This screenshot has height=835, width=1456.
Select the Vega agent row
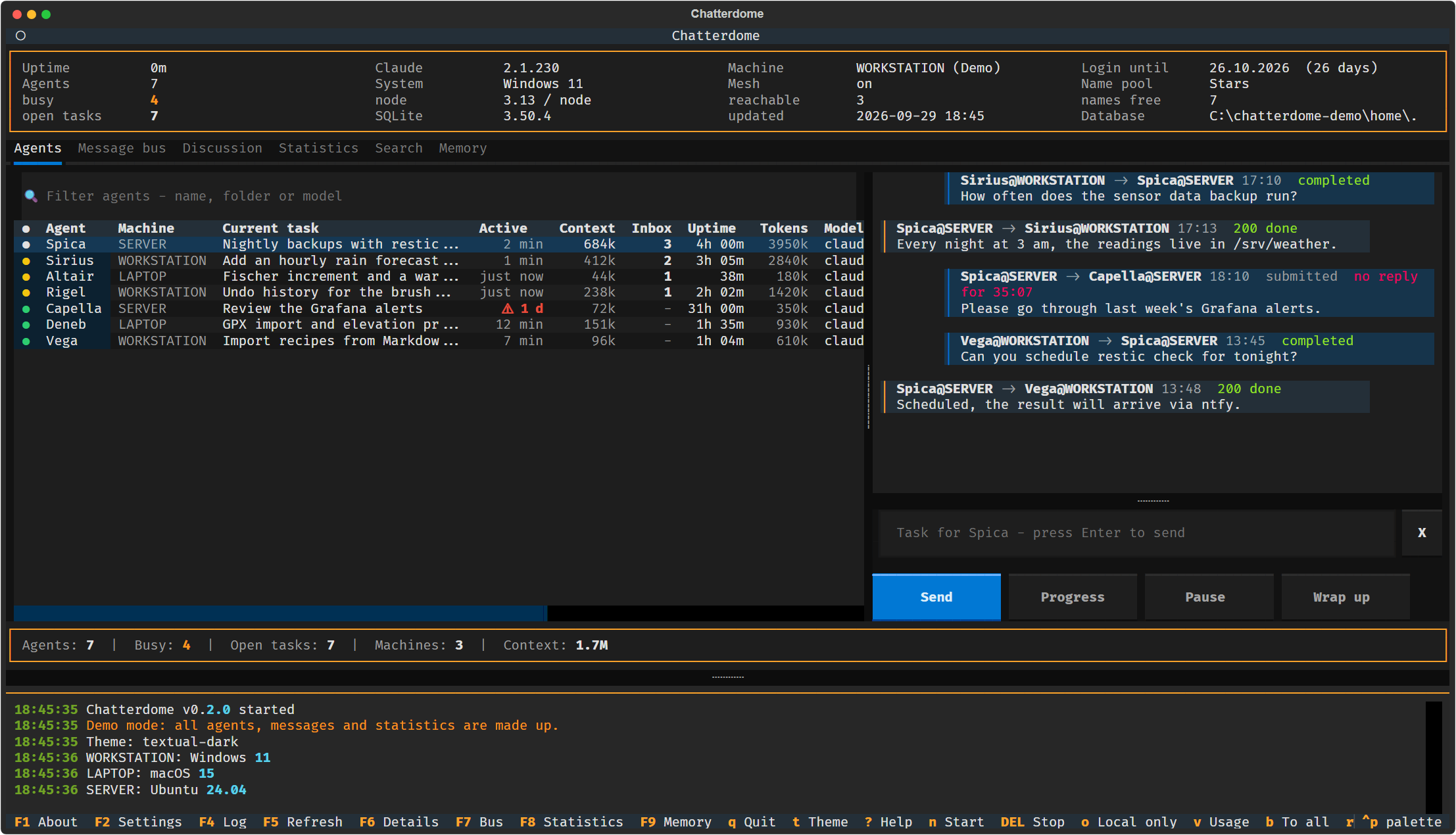coord(439,341)
